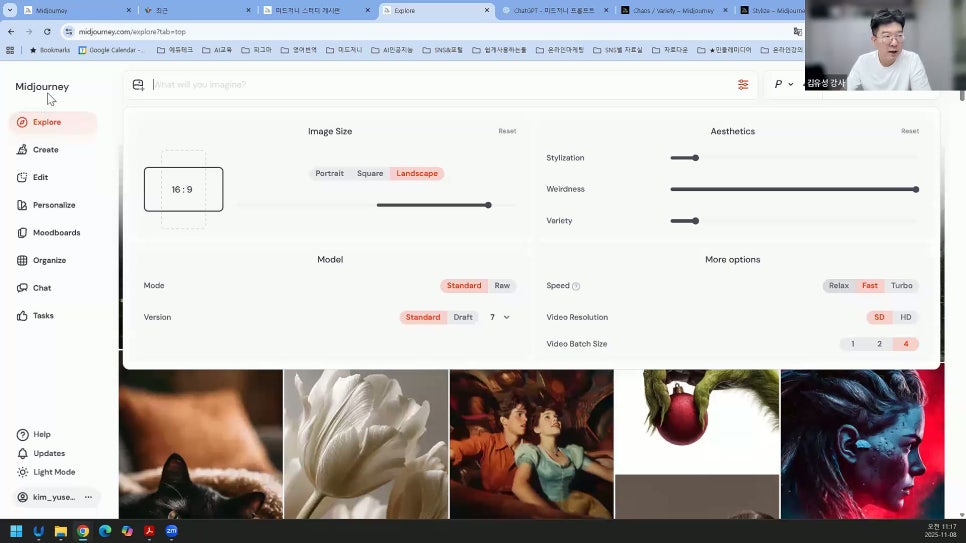
Task: Open the Moodboards section icon
Action: coord(22,233)
